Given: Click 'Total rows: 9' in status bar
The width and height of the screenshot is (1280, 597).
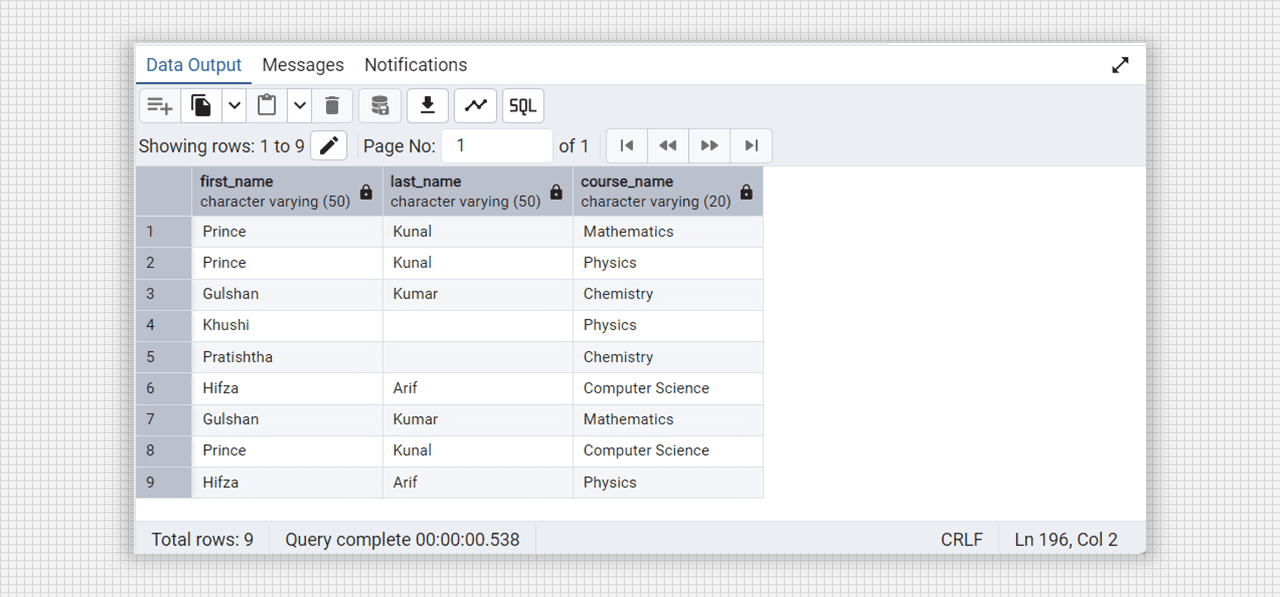Looking at the screenshot, I should [202, 540].
